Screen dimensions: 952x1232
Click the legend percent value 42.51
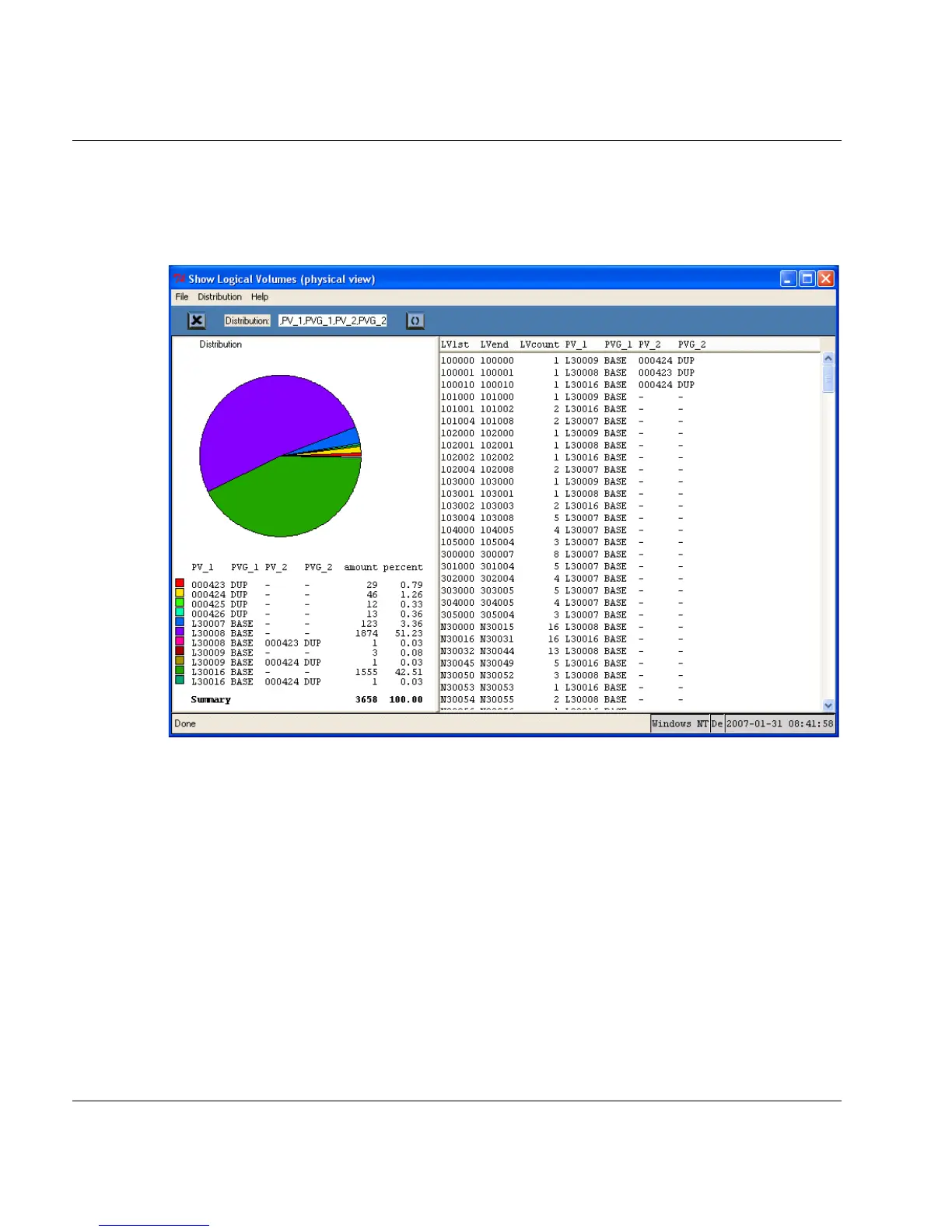pos(408,672)
